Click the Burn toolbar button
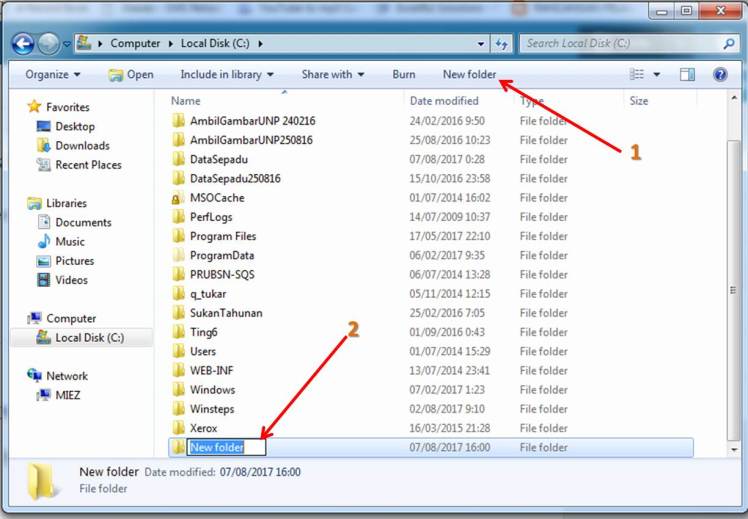 tap(404, 75)
